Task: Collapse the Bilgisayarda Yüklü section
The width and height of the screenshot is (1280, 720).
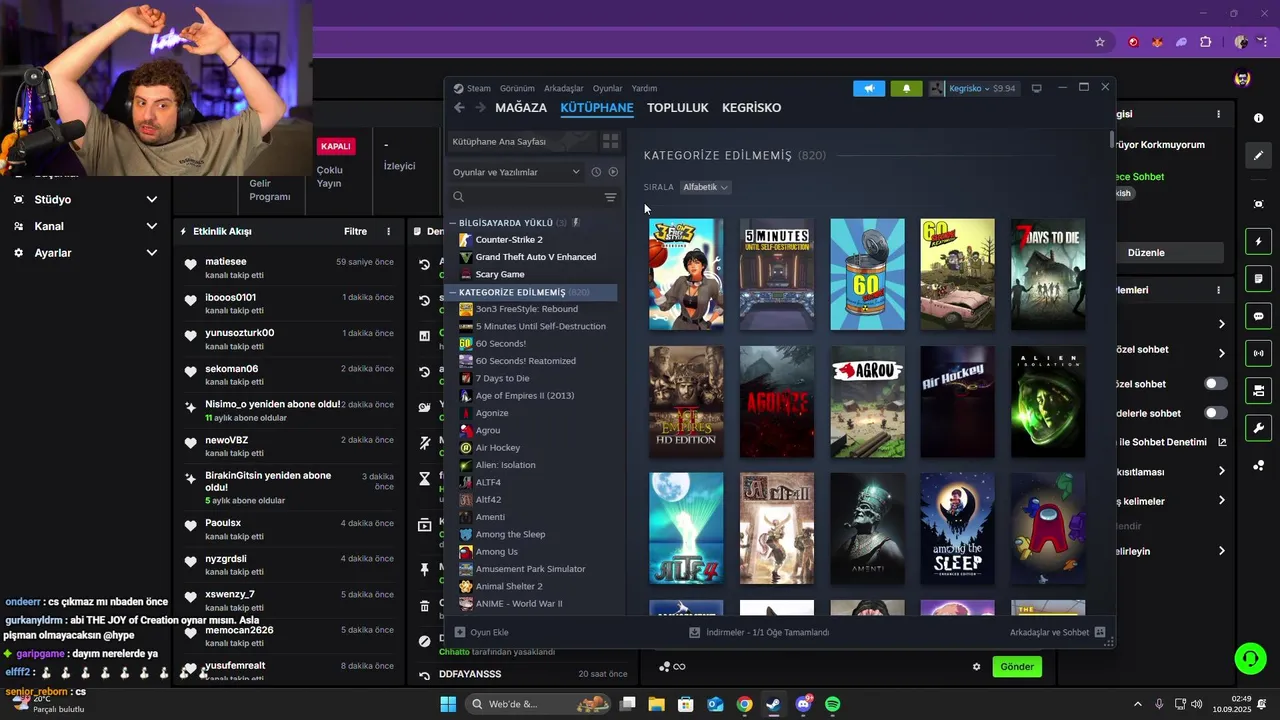Action: click(453, 223)
